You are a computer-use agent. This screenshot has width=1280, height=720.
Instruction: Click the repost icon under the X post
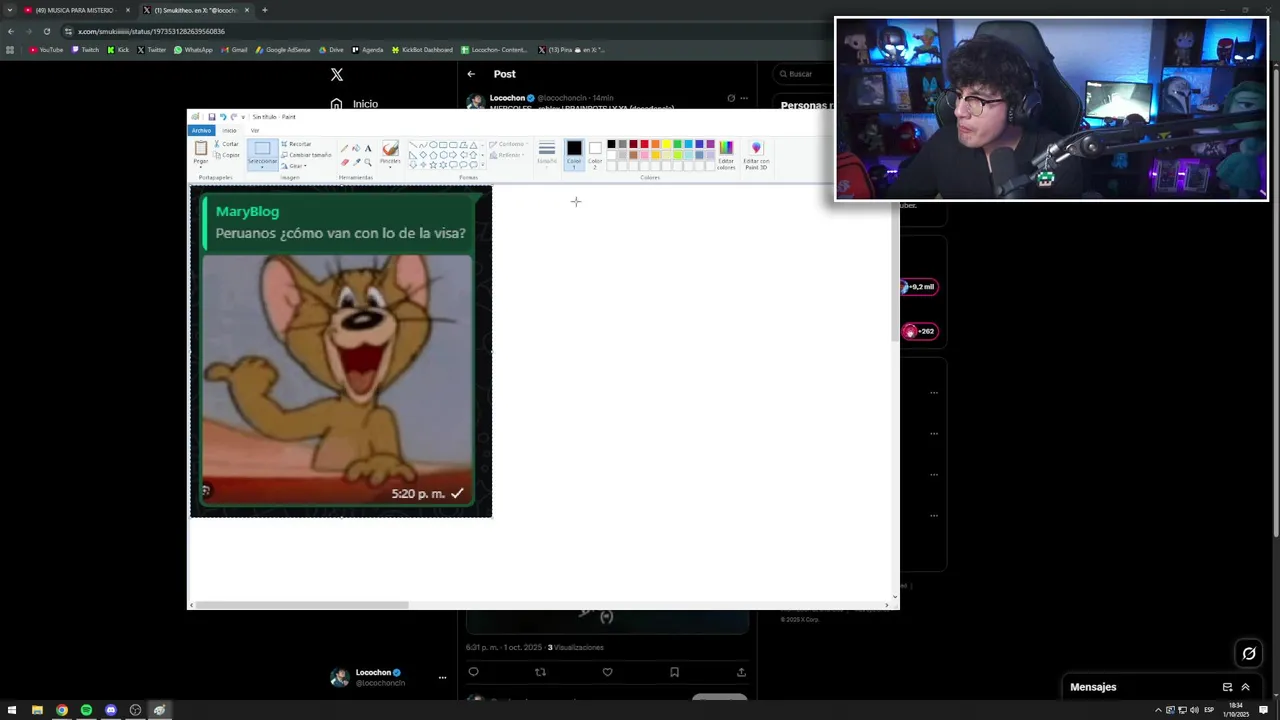(x=541, y=672)
